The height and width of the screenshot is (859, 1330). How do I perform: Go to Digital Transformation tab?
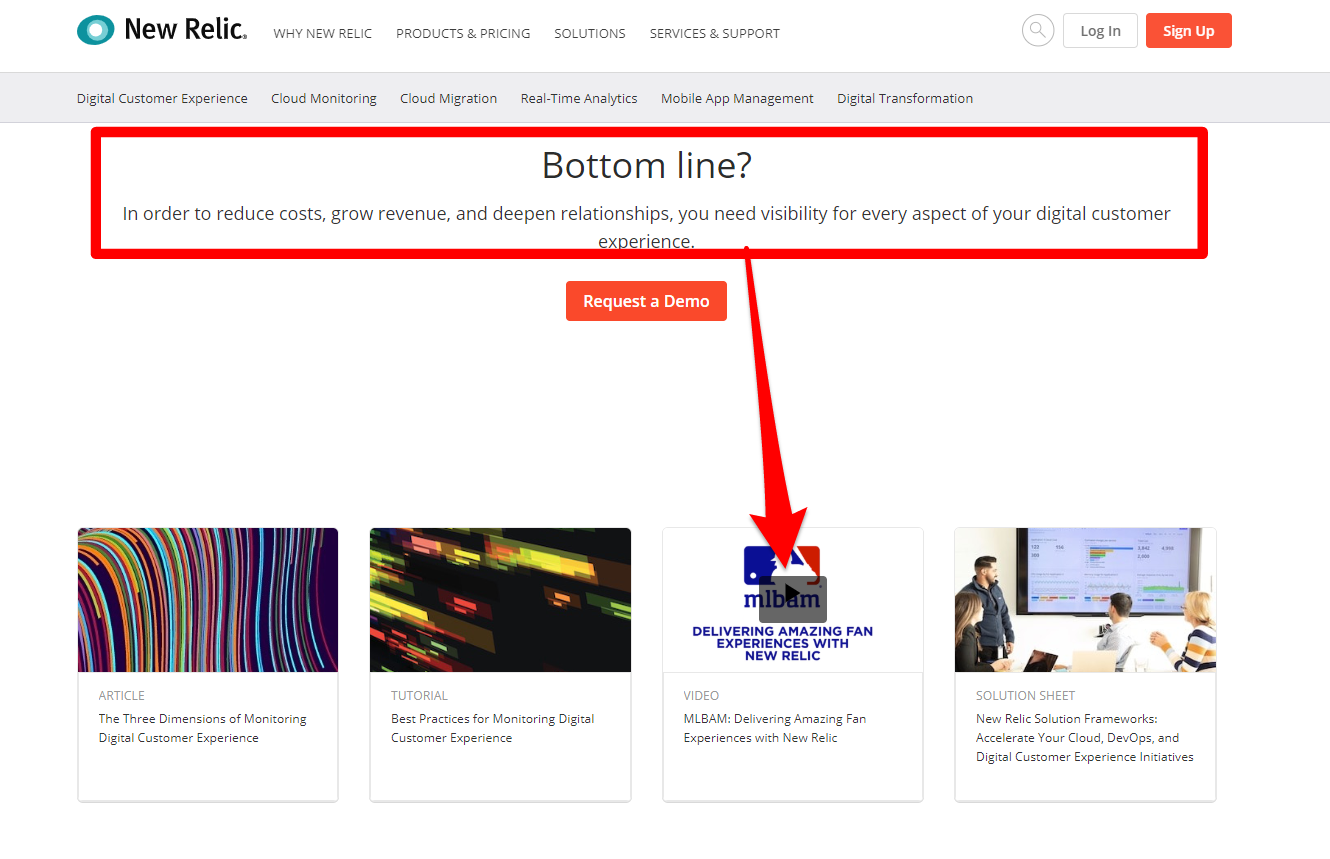pyautogui.click(x=905, y=98)
